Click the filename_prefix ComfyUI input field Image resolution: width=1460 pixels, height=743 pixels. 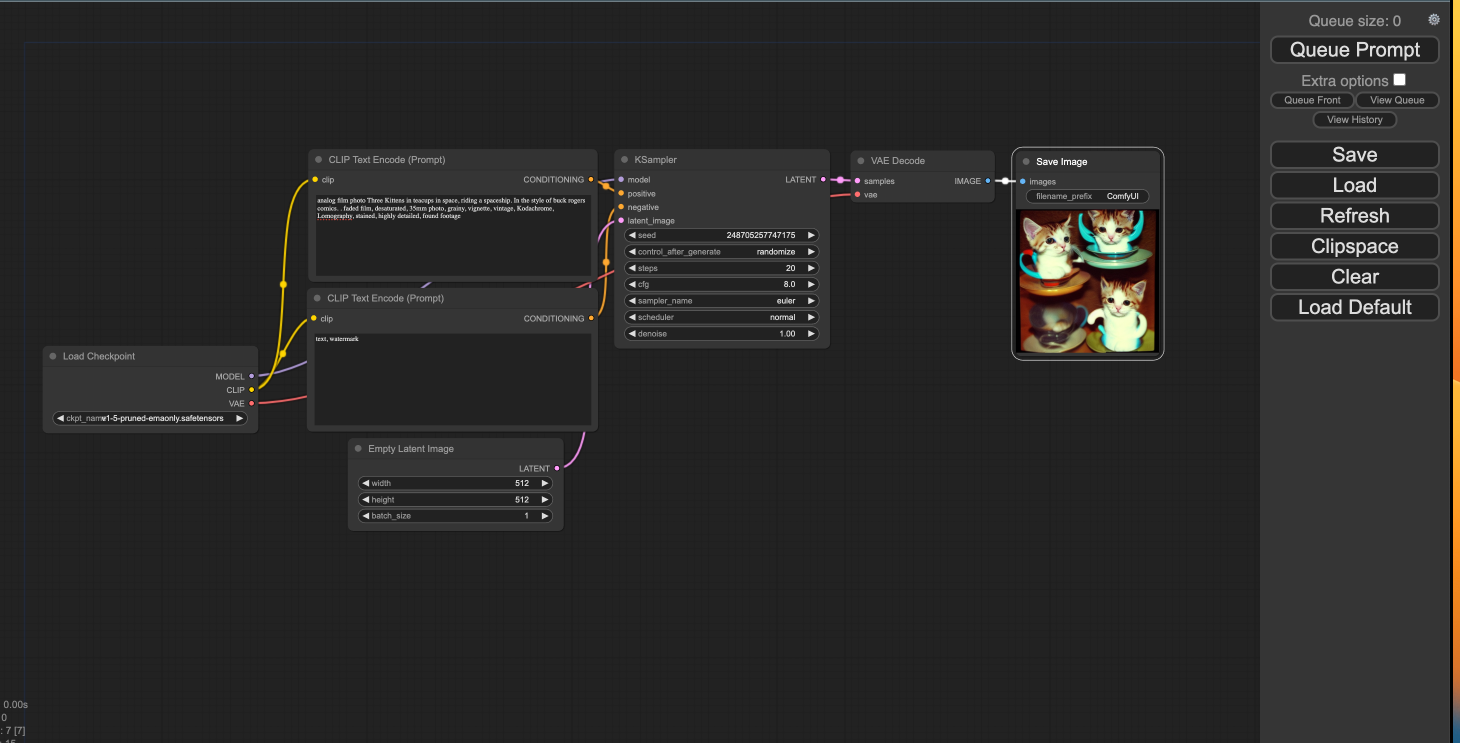coord(1088,196)
